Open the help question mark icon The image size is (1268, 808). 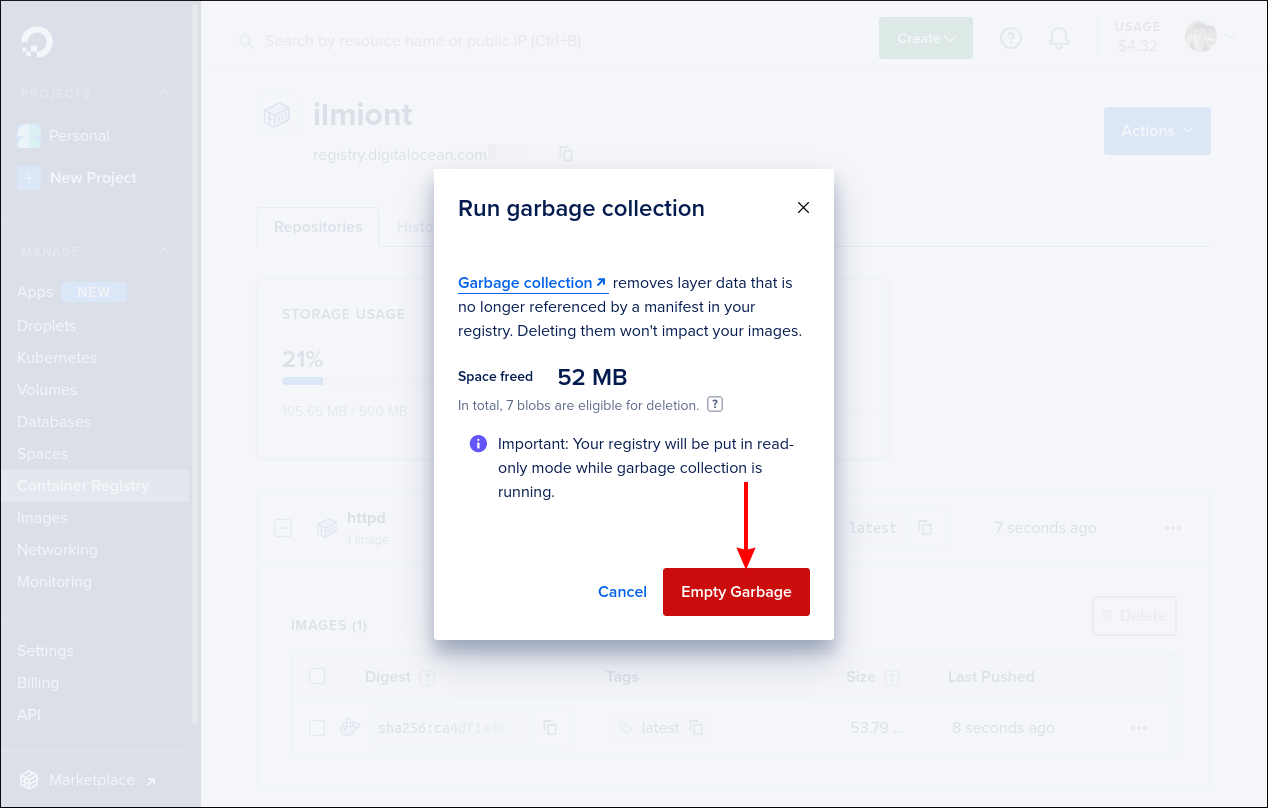coord(1011,38)
